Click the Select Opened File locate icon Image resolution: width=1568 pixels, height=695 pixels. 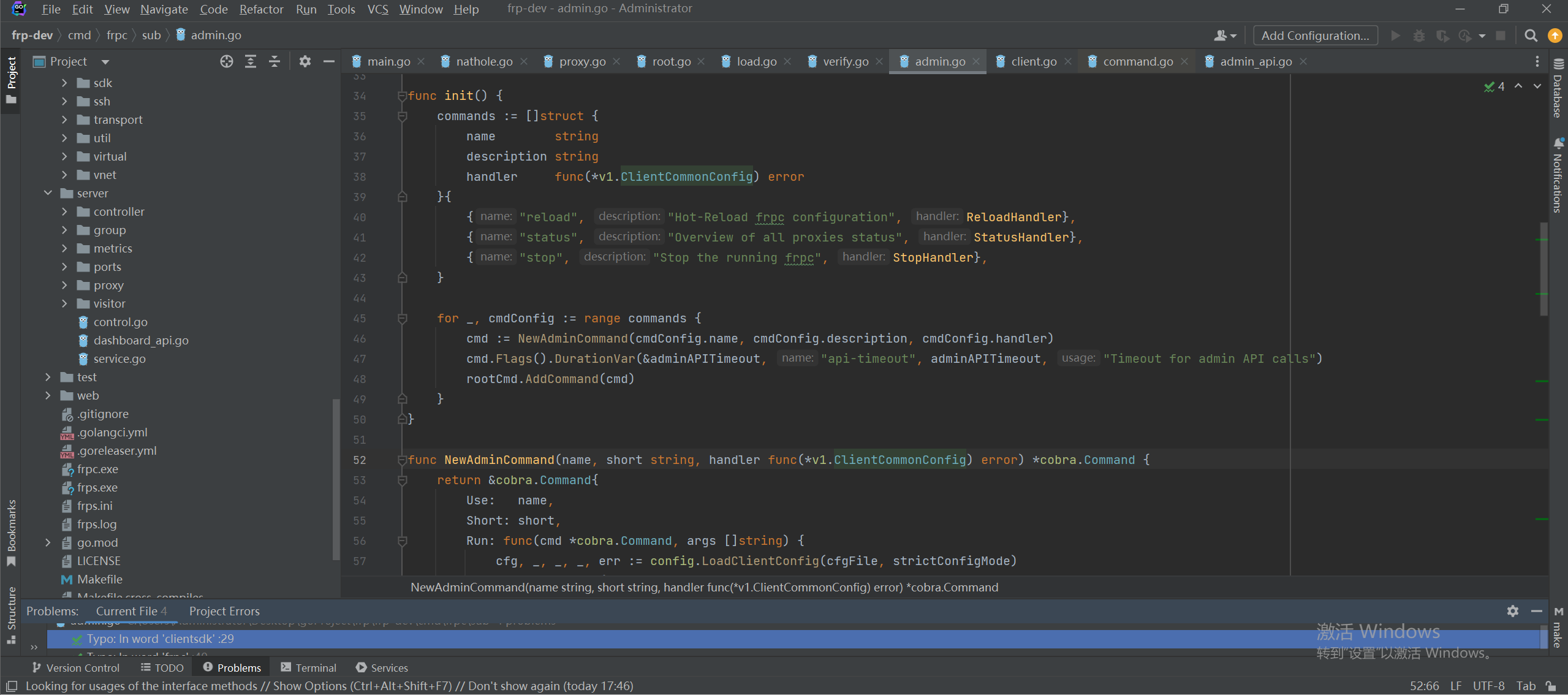click(x=227, y=61)
